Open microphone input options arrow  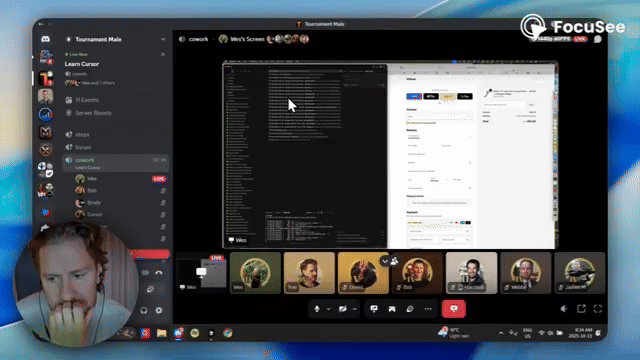(x=329, y=309)
